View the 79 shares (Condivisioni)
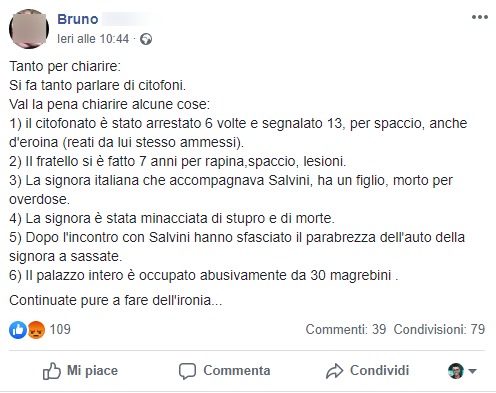496x393 pixels. (x=439, y=329)
